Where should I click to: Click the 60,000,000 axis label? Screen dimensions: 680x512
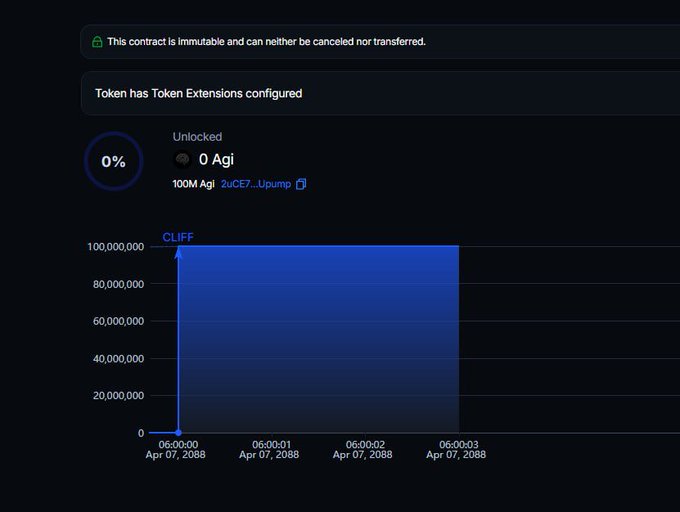click(x=118, y=321)
